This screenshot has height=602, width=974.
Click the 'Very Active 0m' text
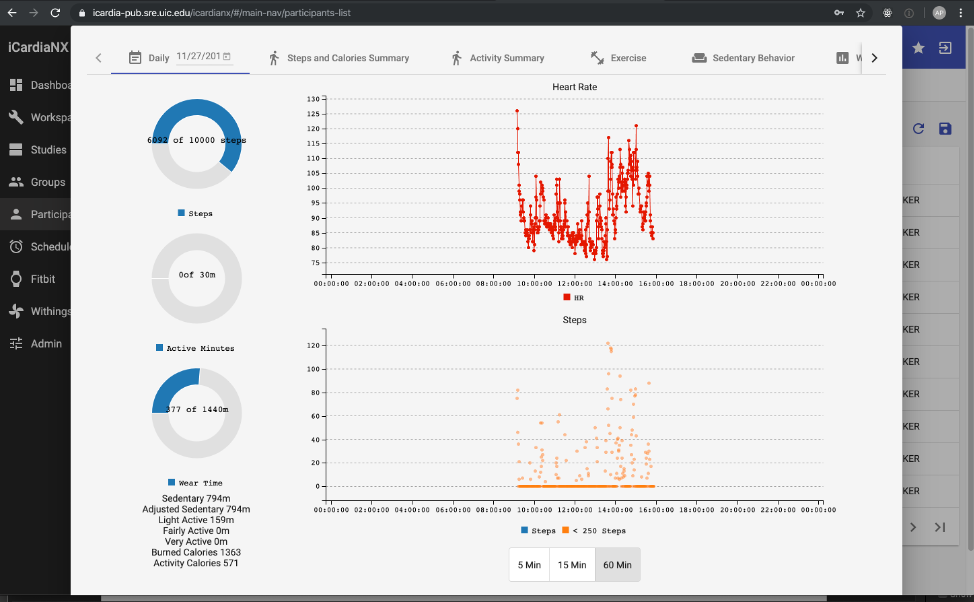[196, 541]
